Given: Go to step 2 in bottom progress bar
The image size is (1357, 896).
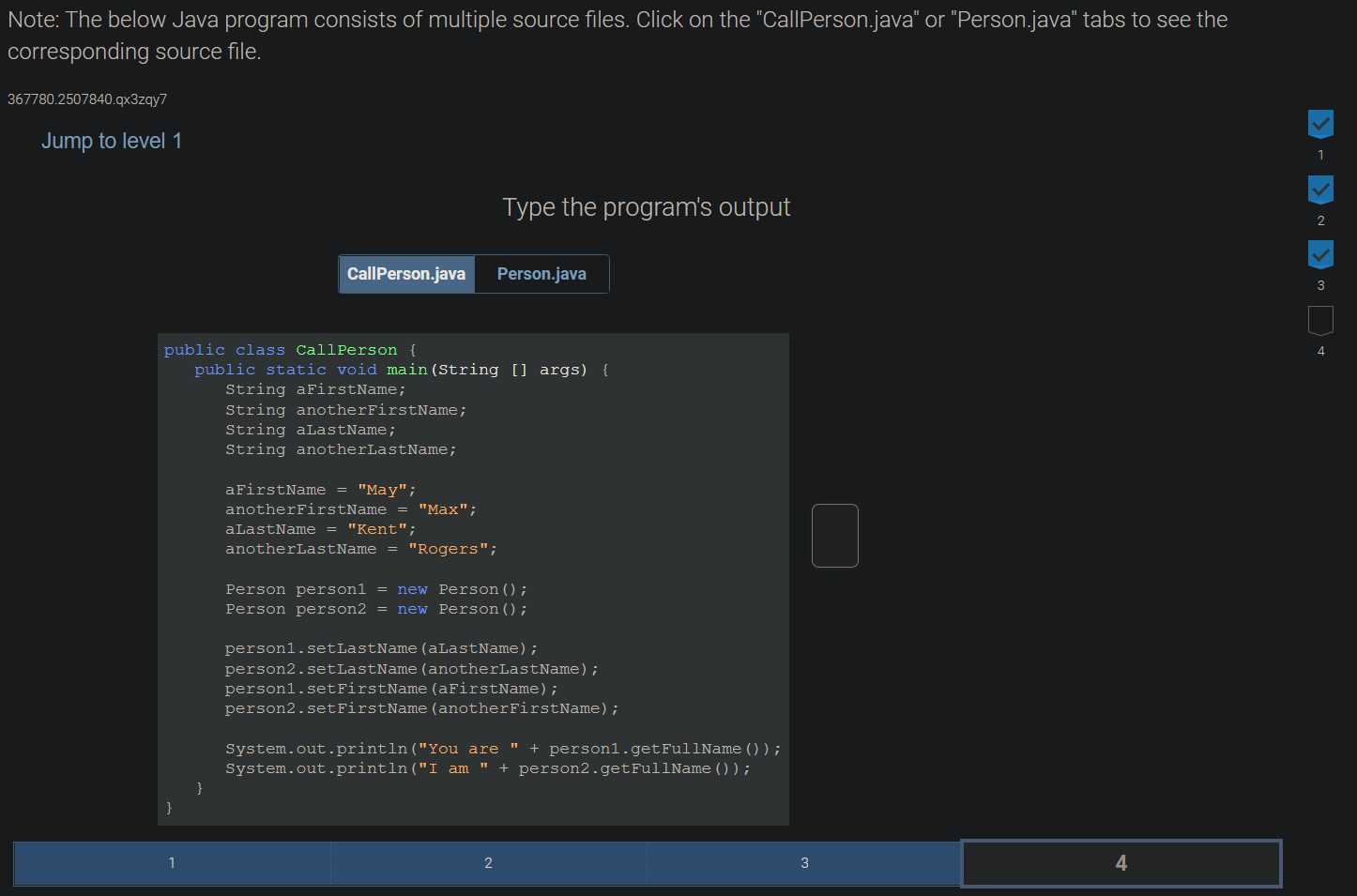Looking at the screenshot, I should pos(488,863).
